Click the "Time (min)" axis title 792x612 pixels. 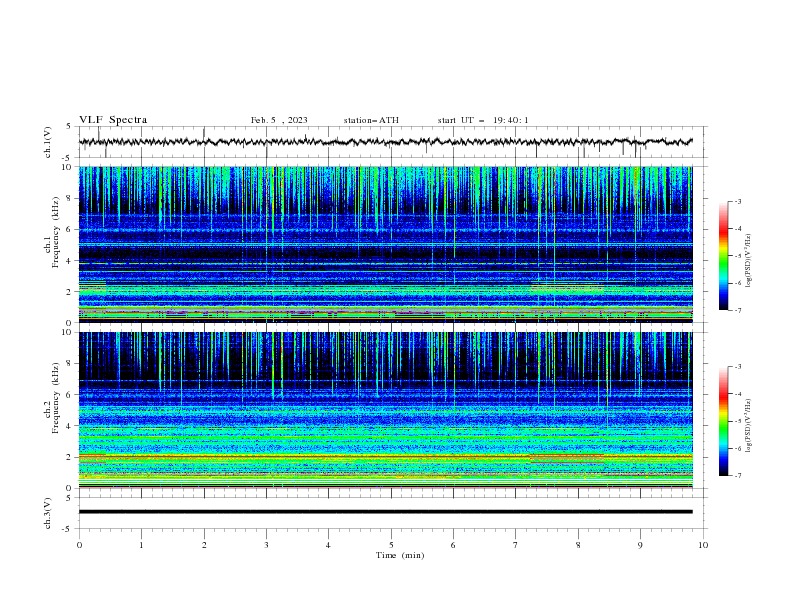point(400,555)
